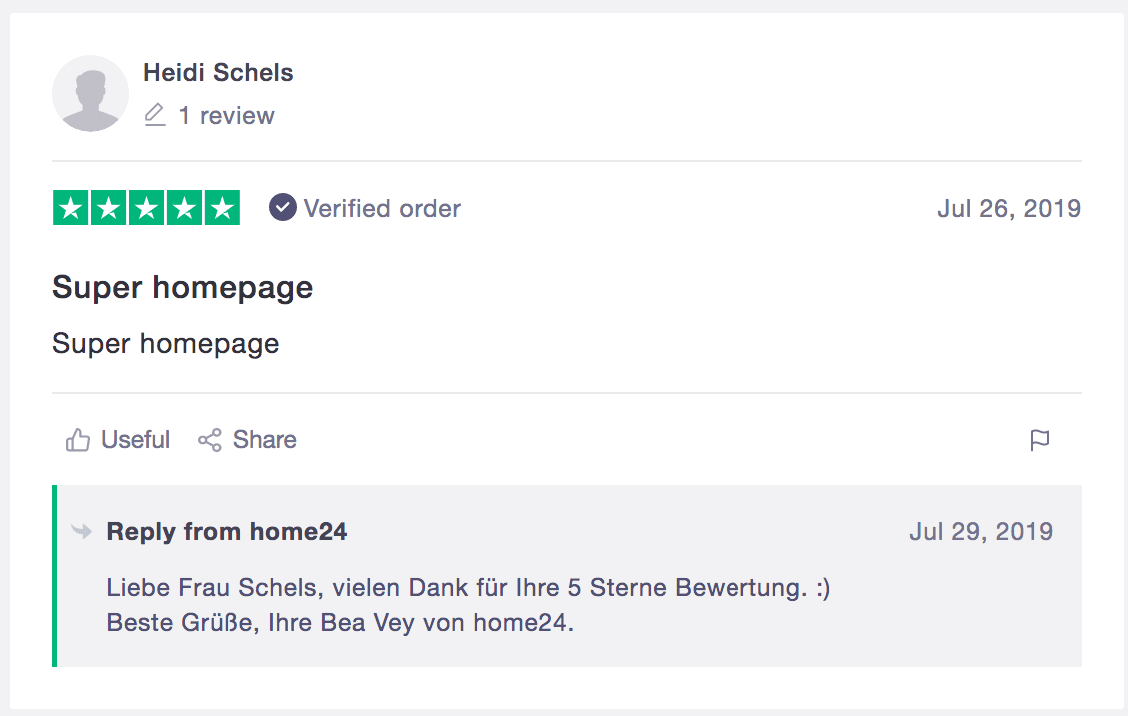
Task: Open the Heidi Schels reviewer name
Action: point(218,73)
